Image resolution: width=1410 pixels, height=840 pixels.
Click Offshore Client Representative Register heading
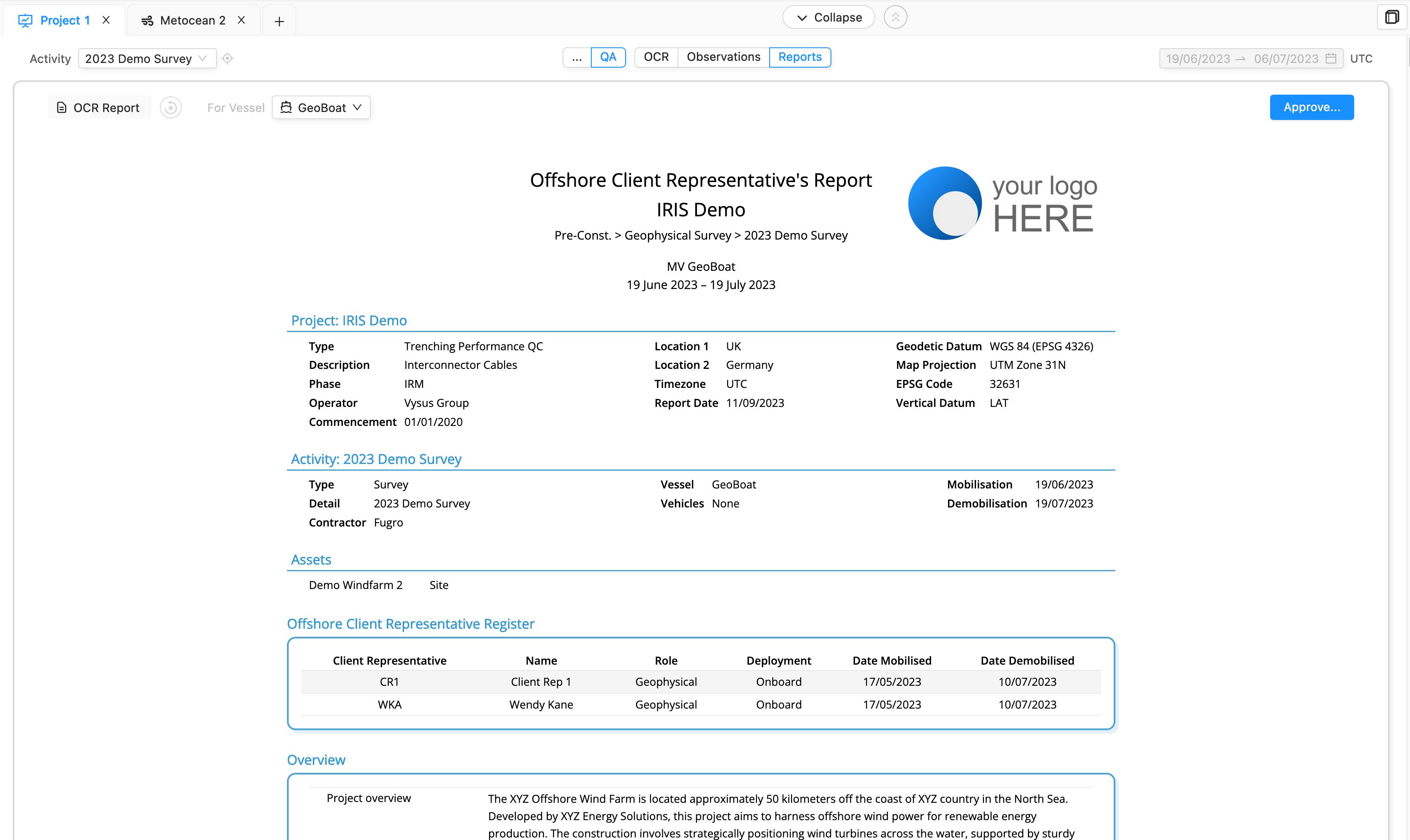point(410,624)
